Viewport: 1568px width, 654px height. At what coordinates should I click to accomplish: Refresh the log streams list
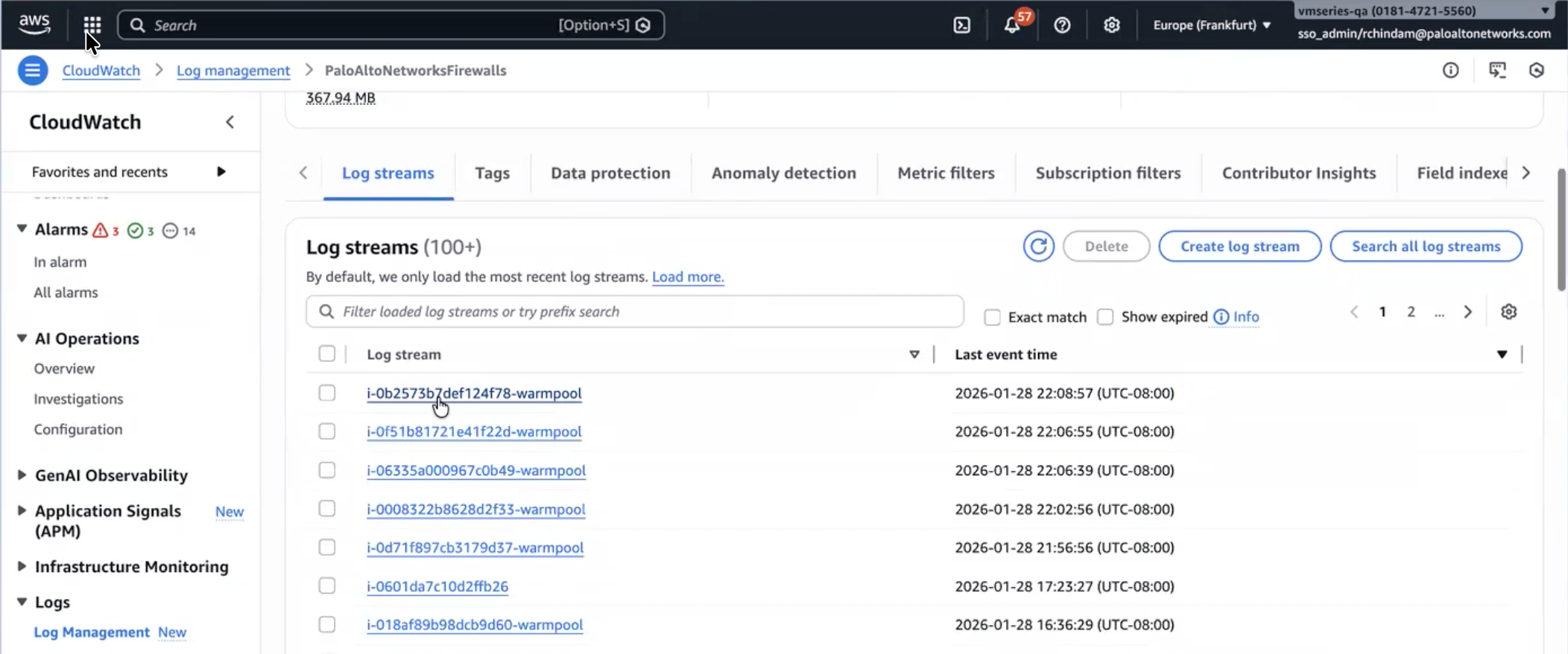tap(1038, 247)
